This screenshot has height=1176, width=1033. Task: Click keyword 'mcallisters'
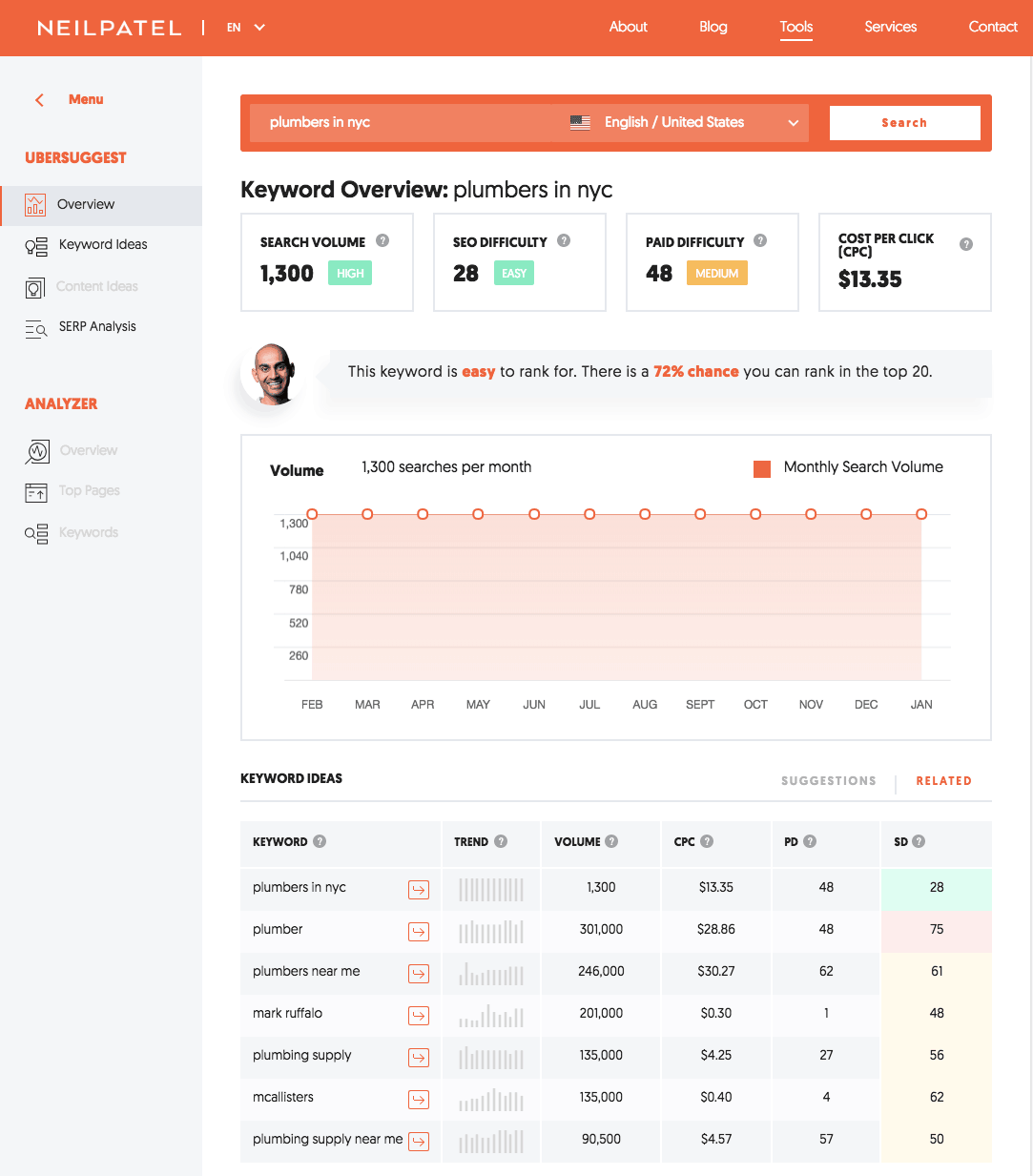pyautogui.click(x=283, y=1097)
